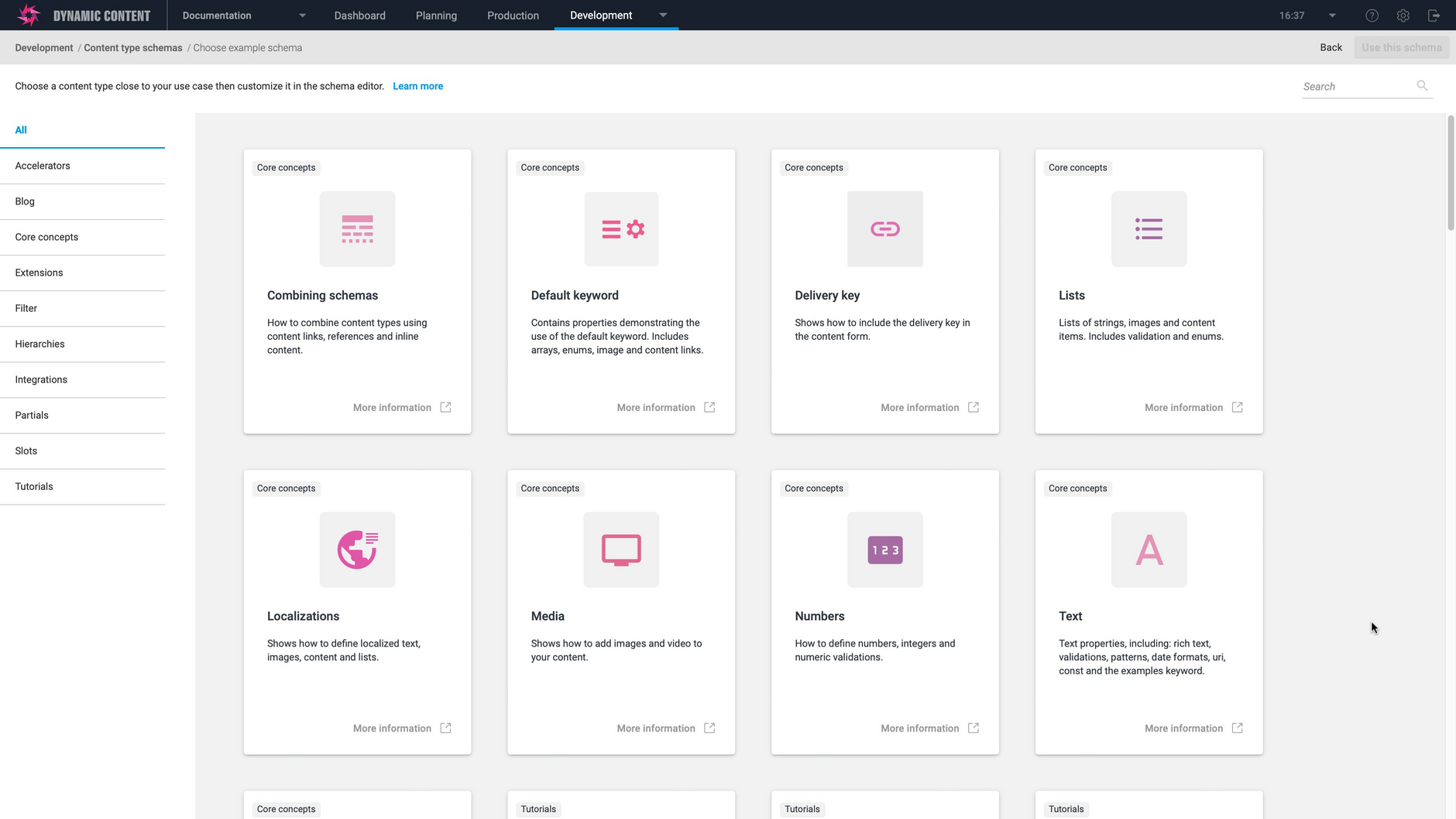Screen dimensions: 1456x819
Task: Open external link icon for Delivery key
Action: click(x=974, y=407)
